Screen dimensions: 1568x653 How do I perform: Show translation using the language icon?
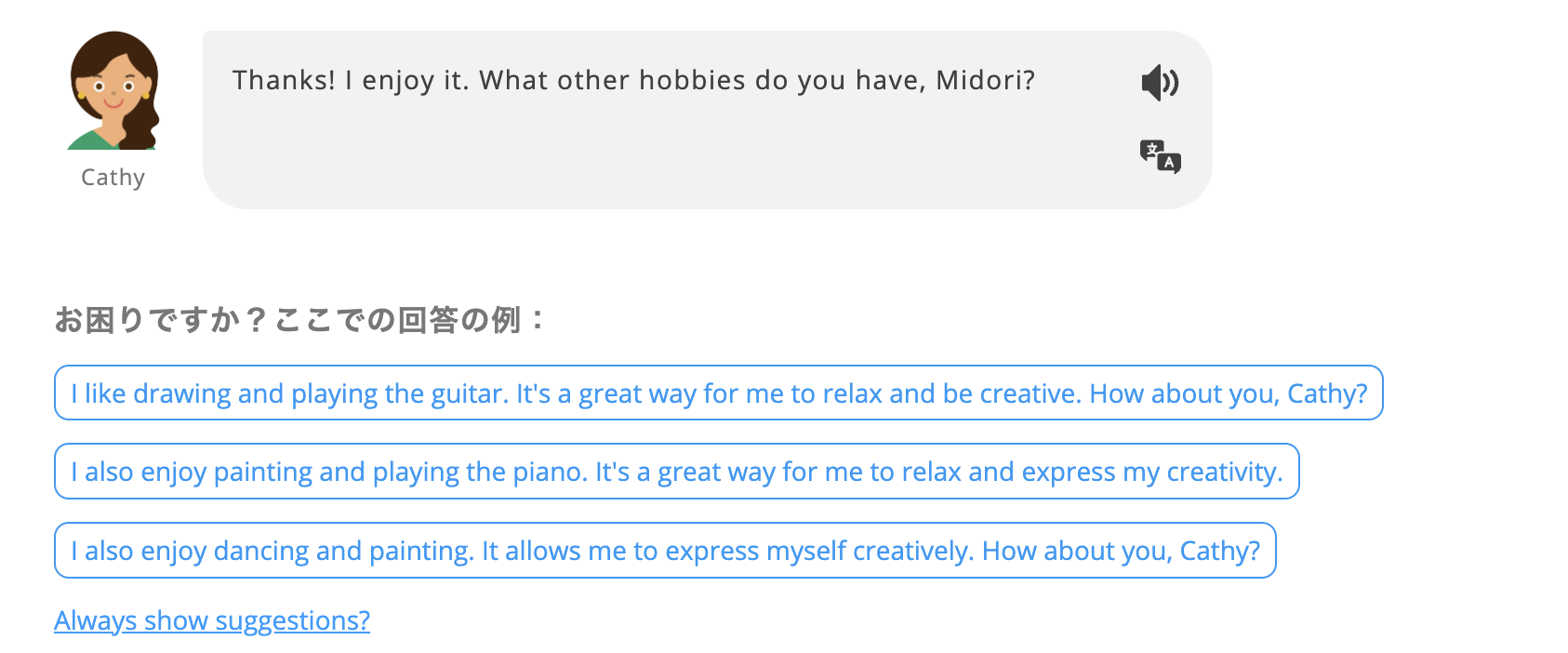[1160, 155]
